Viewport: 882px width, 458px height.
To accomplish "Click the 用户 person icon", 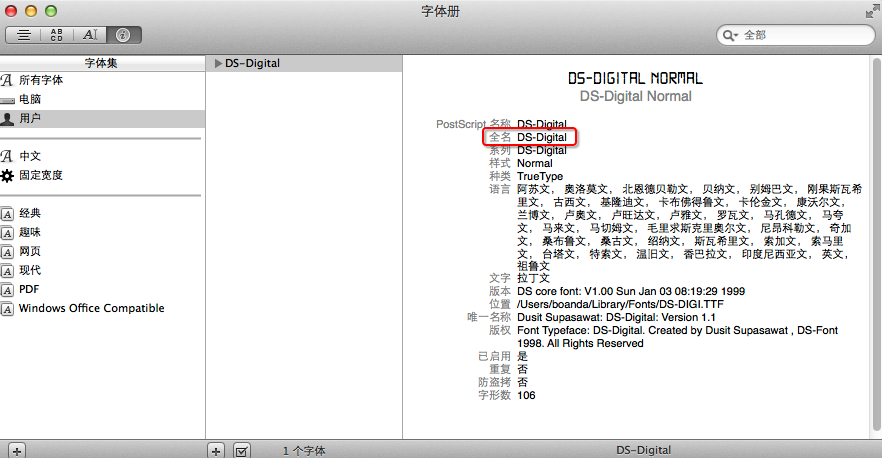I will click(7, 119).
